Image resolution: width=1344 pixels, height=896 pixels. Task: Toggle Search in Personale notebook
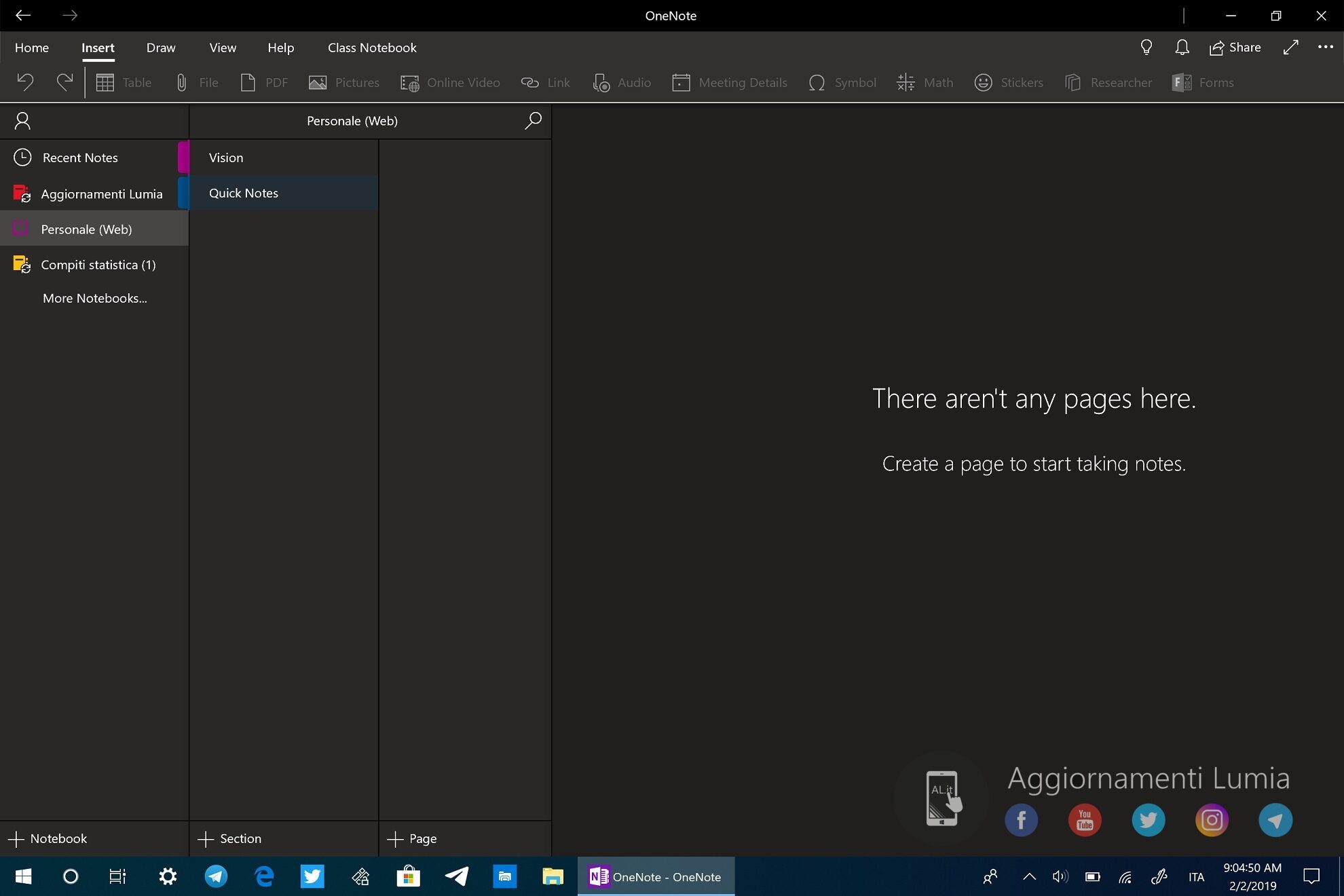pyautogui.click(x=534, y=120)
